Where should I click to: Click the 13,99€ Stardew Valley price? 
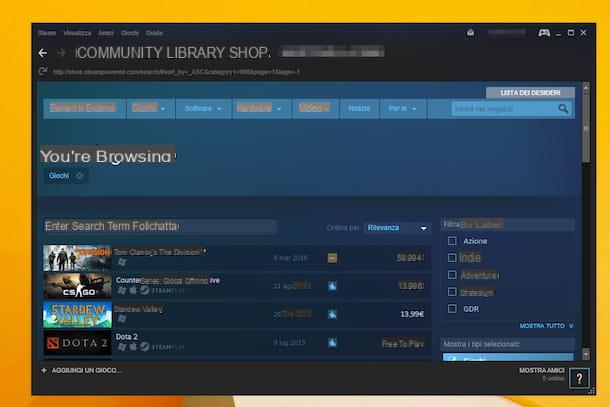point(412,314)
